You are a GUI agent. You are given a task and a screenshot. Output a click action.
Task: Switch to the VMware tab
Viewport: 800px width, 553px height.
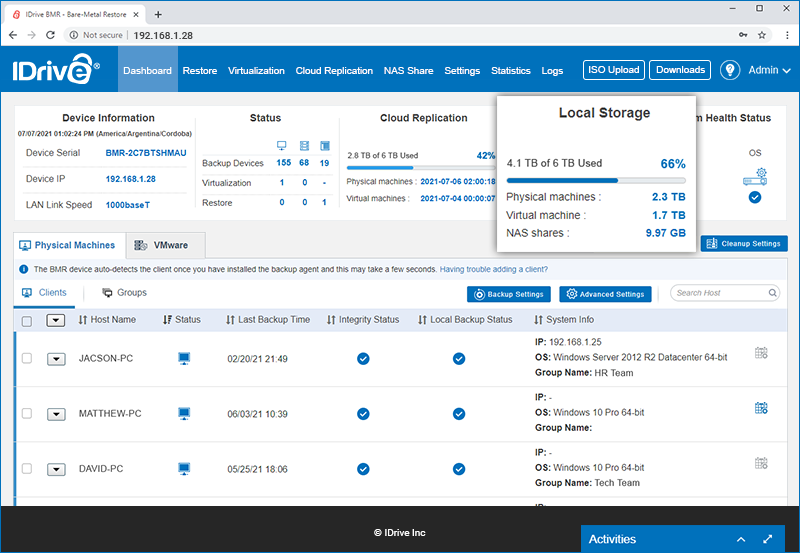click(x=166, y=245)
